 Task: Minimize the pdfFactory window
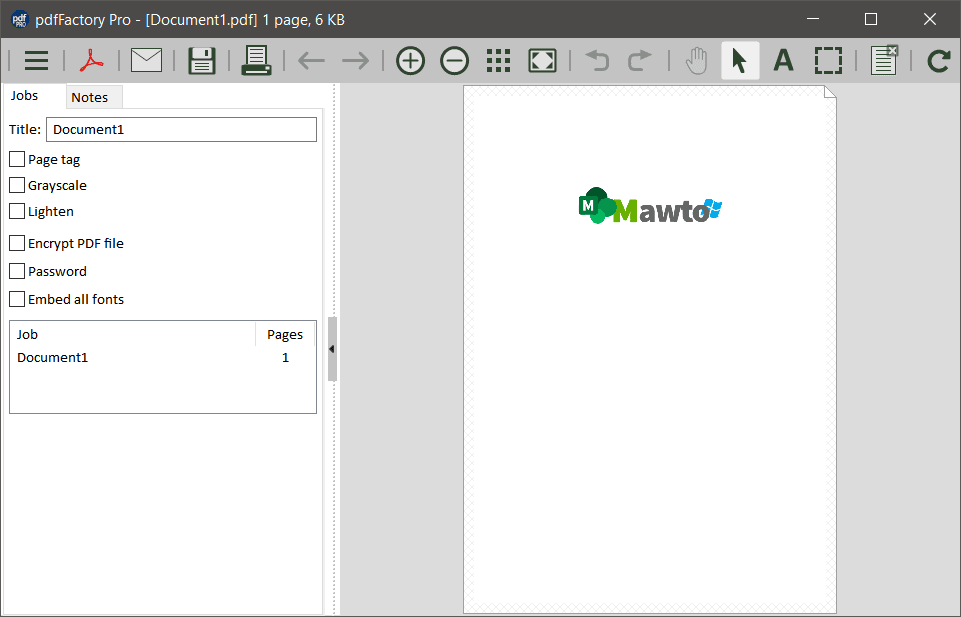813,19
